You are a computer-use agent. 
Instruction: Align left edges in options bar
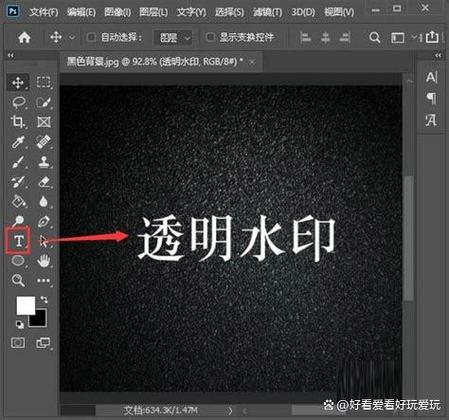305,37
